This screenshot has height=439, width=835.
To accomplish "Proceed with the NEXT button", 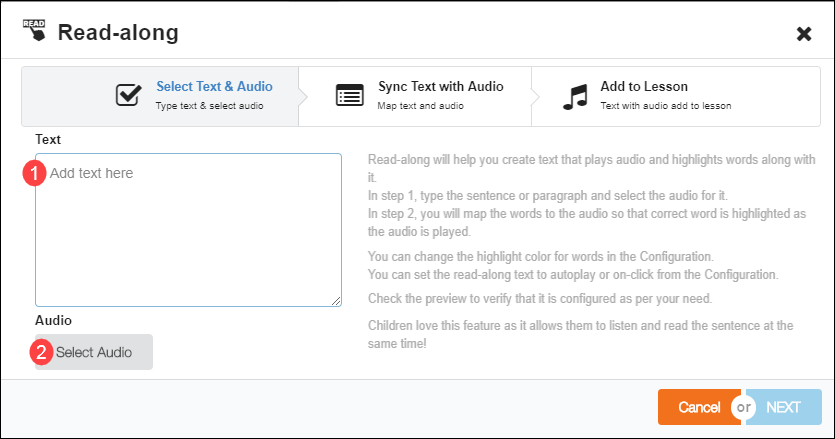I will pyautogui.click(x=784, y=407).
